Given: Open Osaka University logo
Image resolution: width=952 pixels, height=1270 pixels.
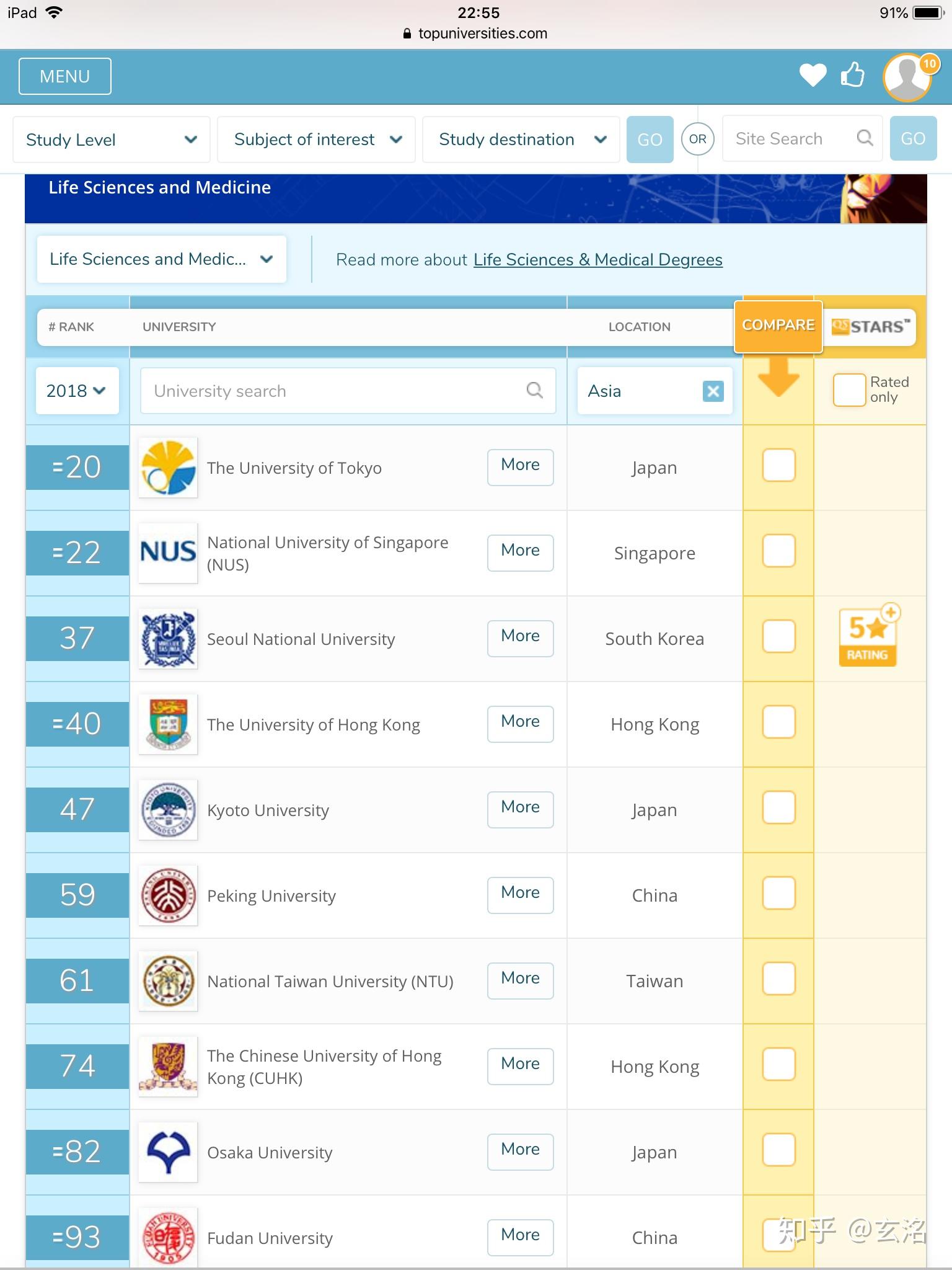Looking at the screenshot, I should (168, 1152).
